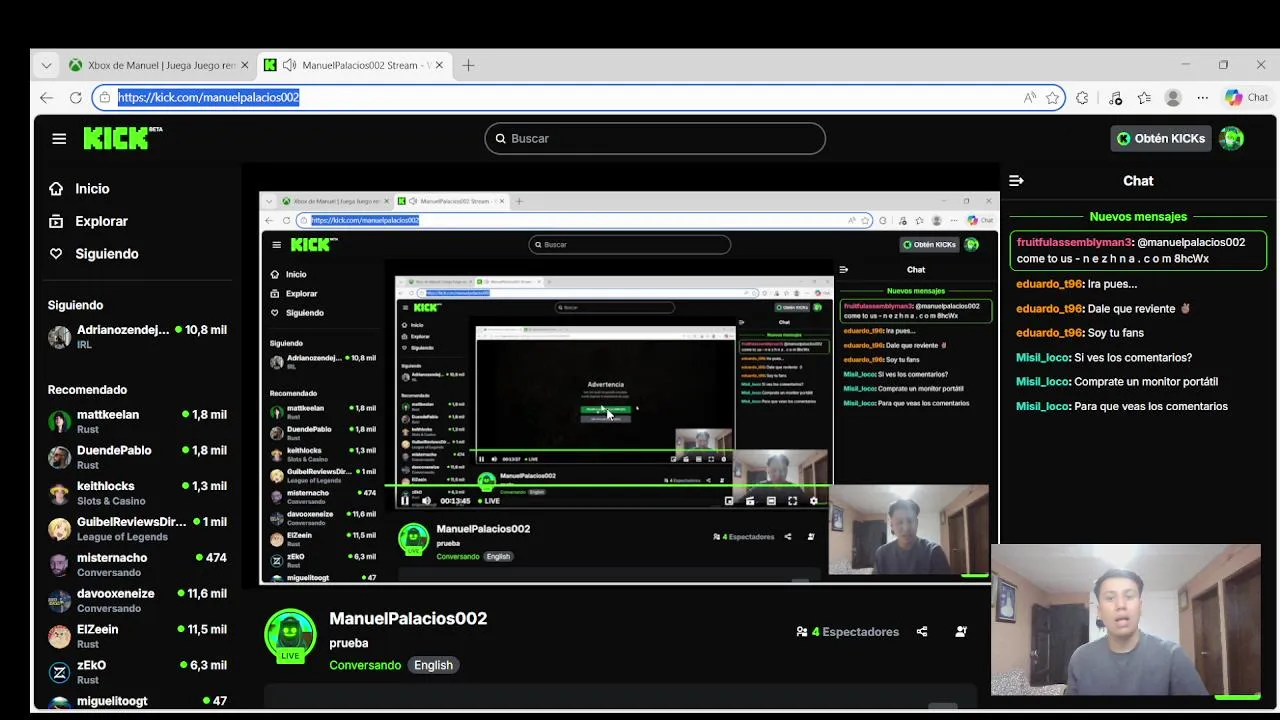Open the browser profile icon
1280x720 pixels.
1173,97
